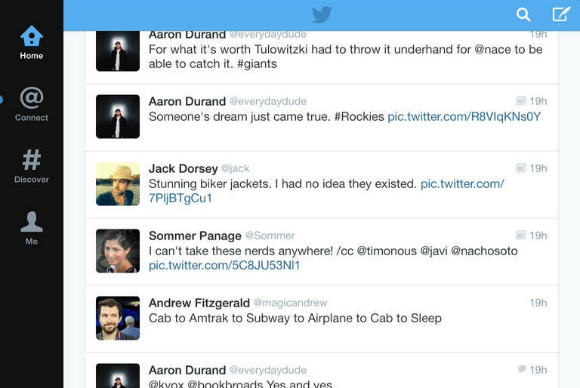The width and height of the screenshot is (580, 388).
Task: Open the #Rockies hashtag
Action: pos(359,117)
